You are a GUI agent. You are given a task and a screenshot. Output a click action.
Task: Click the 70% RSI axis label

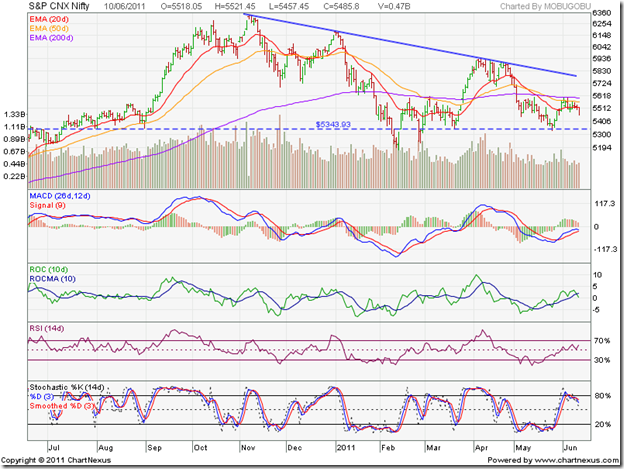pos(602,341)
